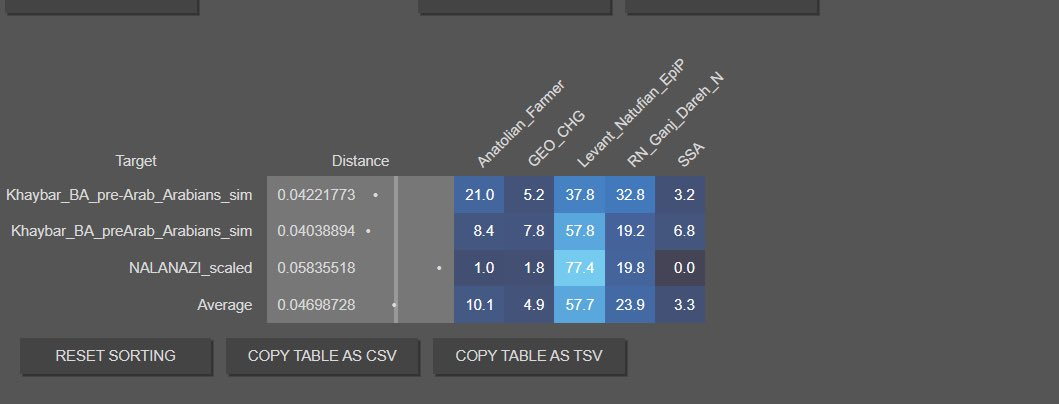1059x404 pixels.
Task: Select the NALANAZI_scaled target row label
Action: (x=190, y=268)
